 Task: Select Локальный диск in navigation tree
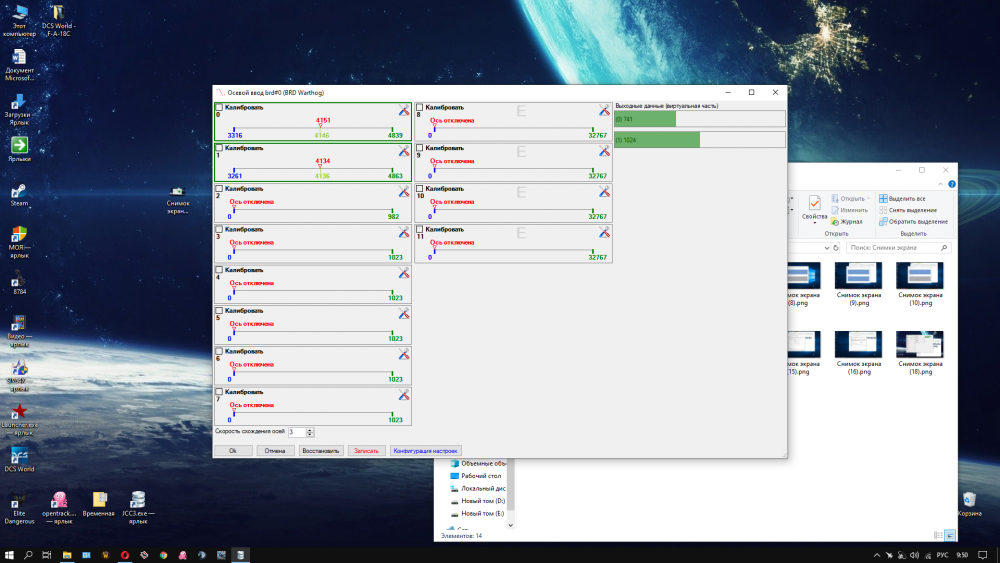click(482, 488)
